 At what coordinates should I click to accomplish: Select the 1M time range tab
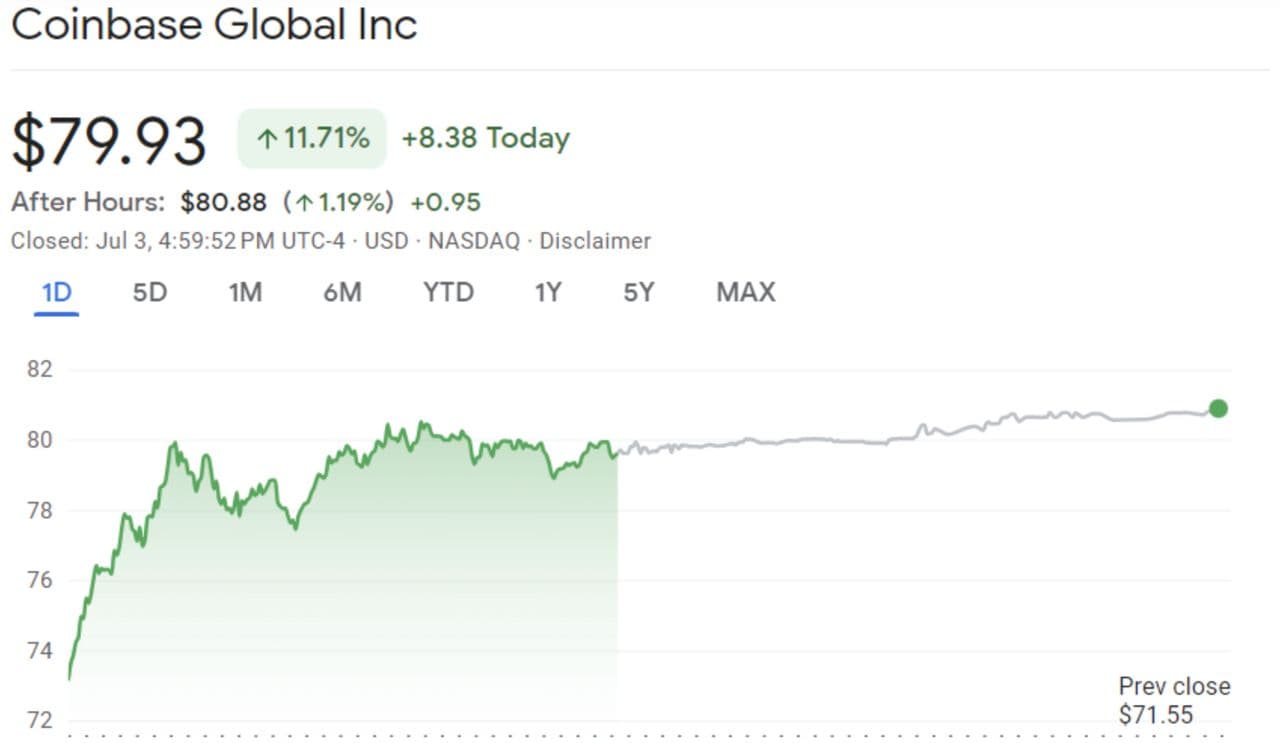pyautogui.click(x=245, y=292)
